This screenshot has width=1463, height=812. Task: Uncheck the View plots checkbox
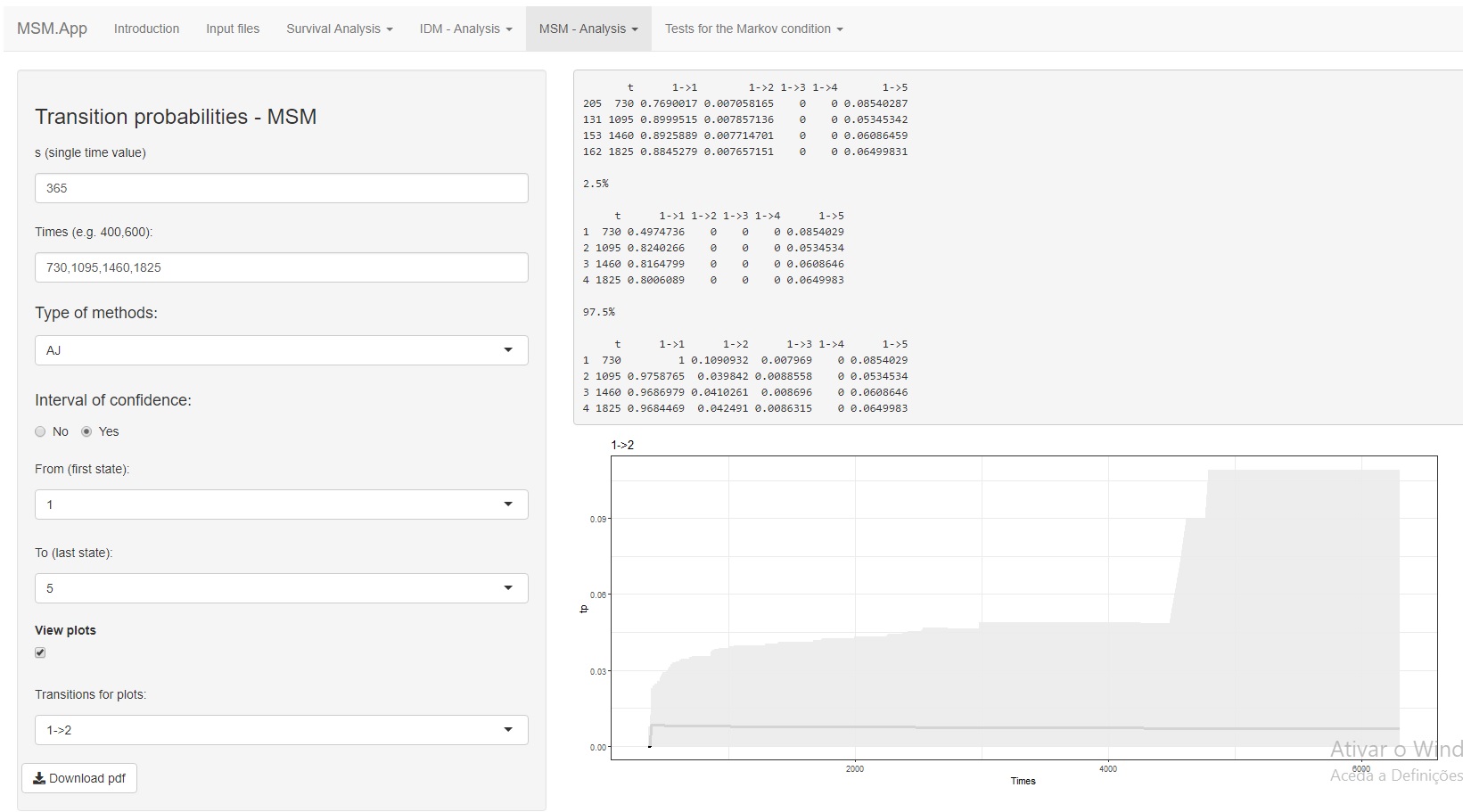click(x=40, y=652)
